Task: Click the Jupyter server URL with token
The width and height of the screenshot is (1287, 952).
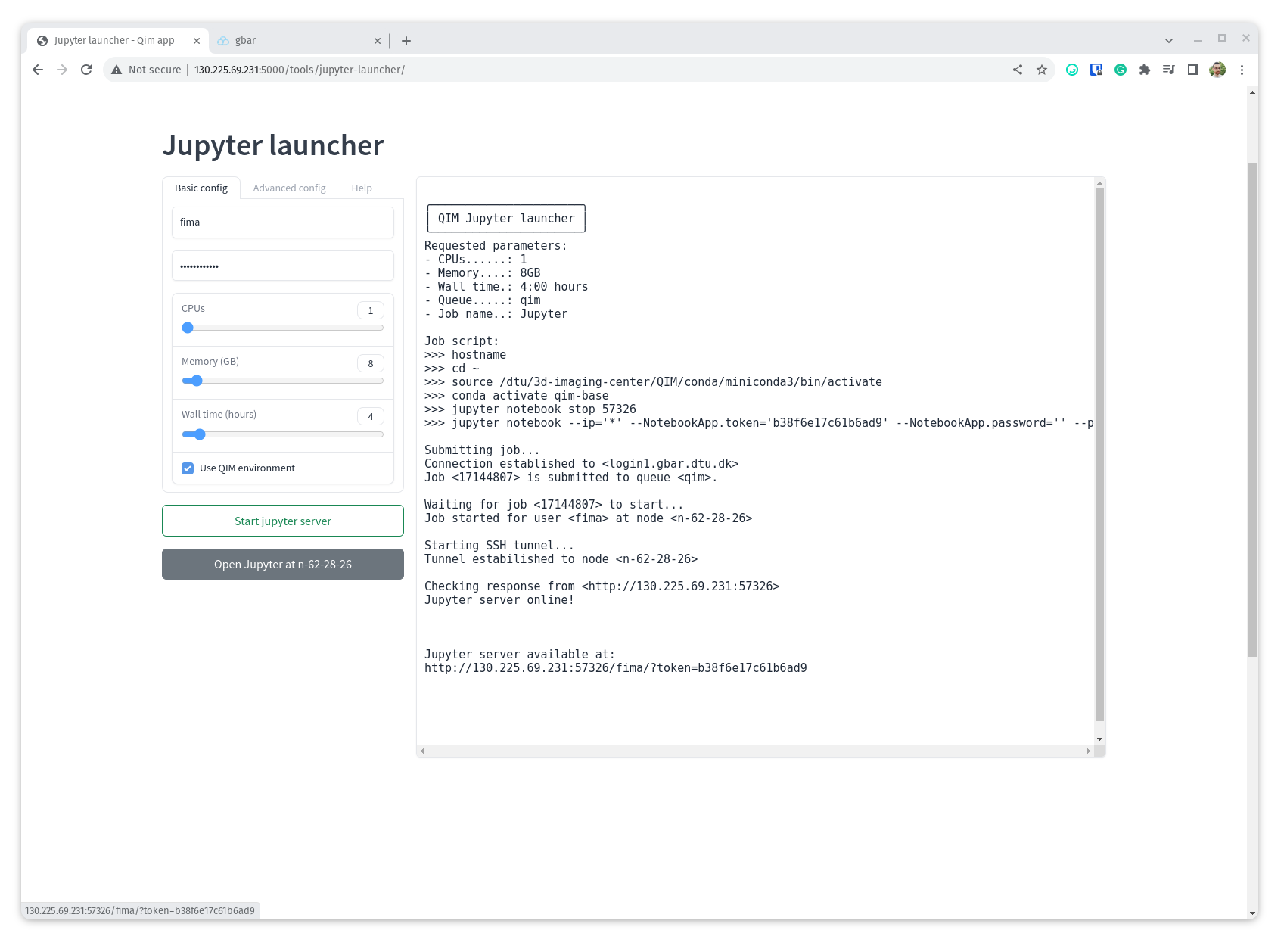Action: pos(616,668)
